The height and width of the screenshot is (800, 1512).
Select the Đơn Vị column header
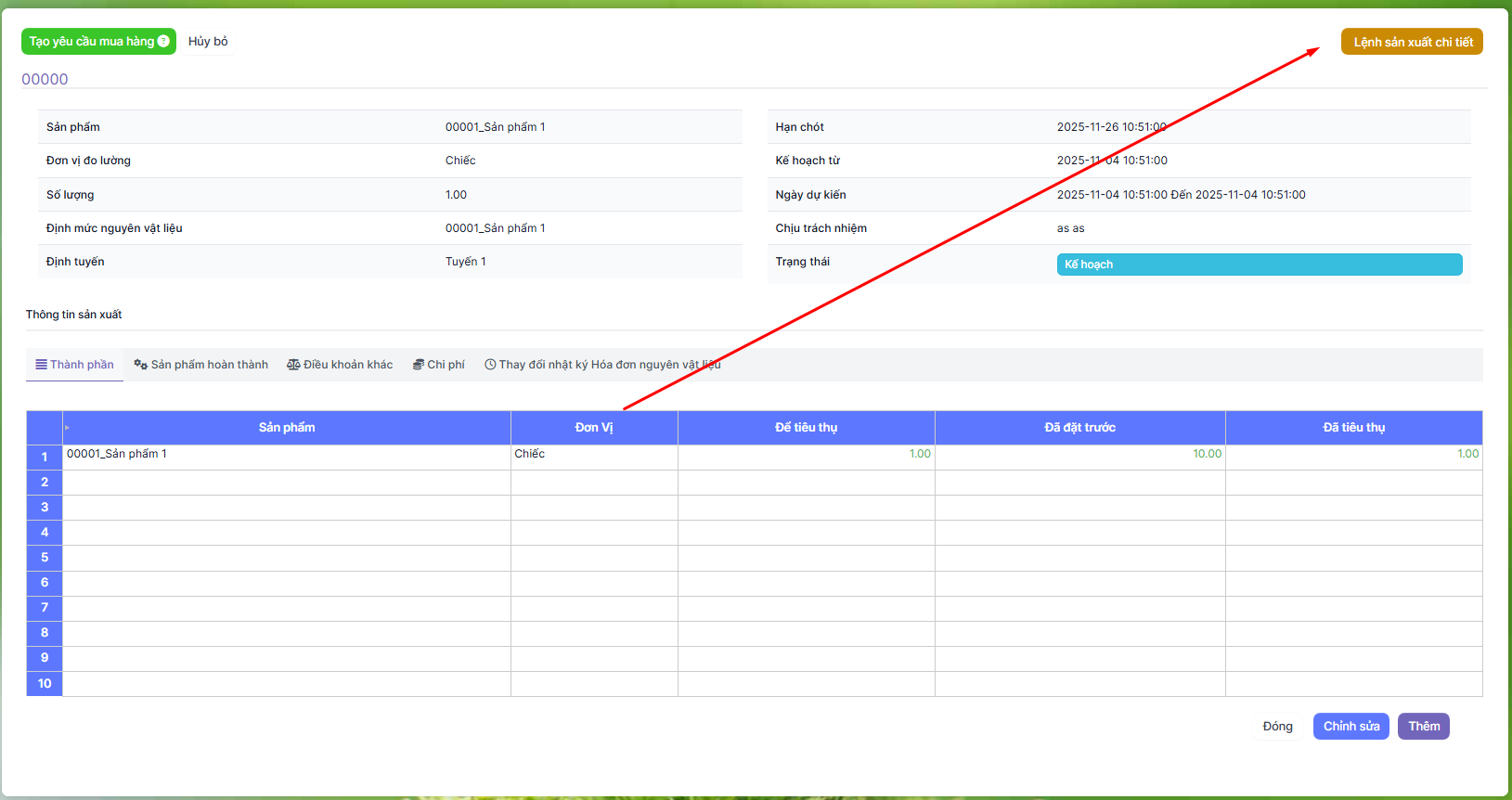(x=594, y=428)
